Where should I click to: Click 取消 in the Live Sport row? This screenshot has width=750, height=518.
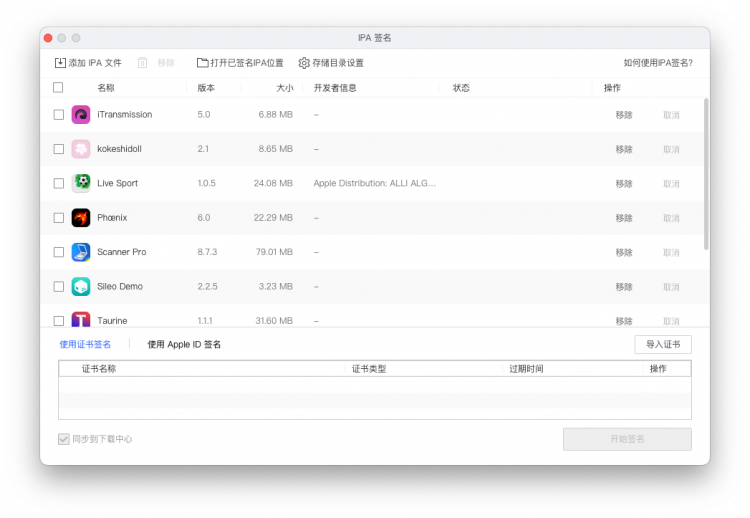(x=671, y=184)
